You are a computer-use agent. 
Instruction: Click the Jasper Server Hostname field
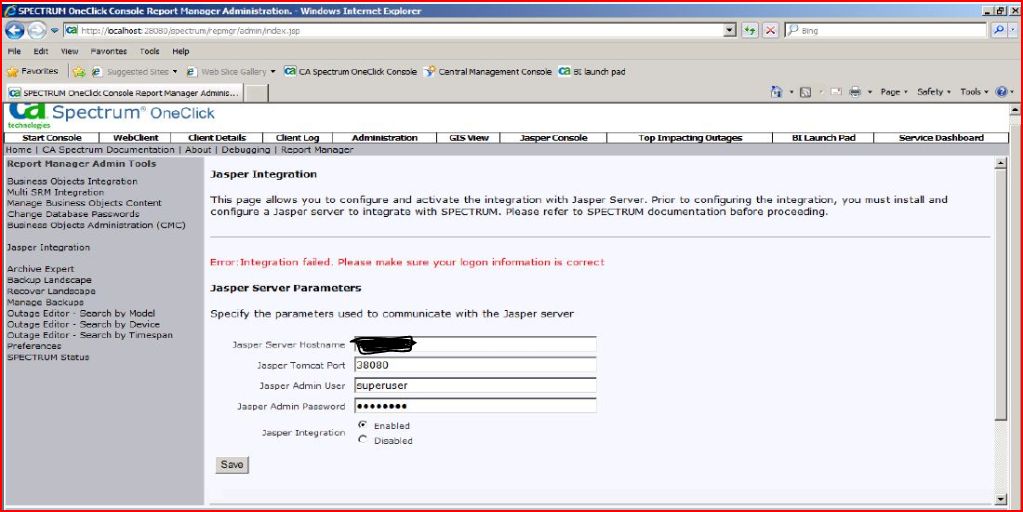click(476, 344)
